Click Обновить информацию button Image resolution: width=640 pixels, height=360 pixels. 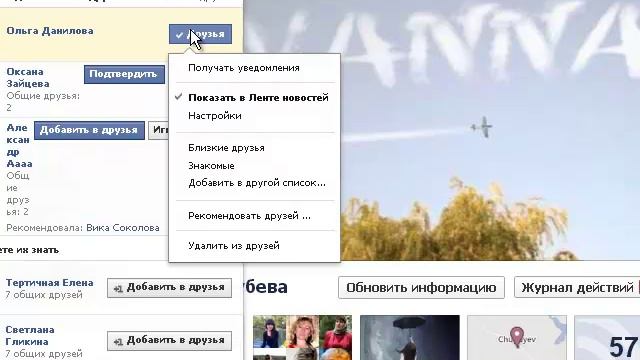tap(421, 288)
